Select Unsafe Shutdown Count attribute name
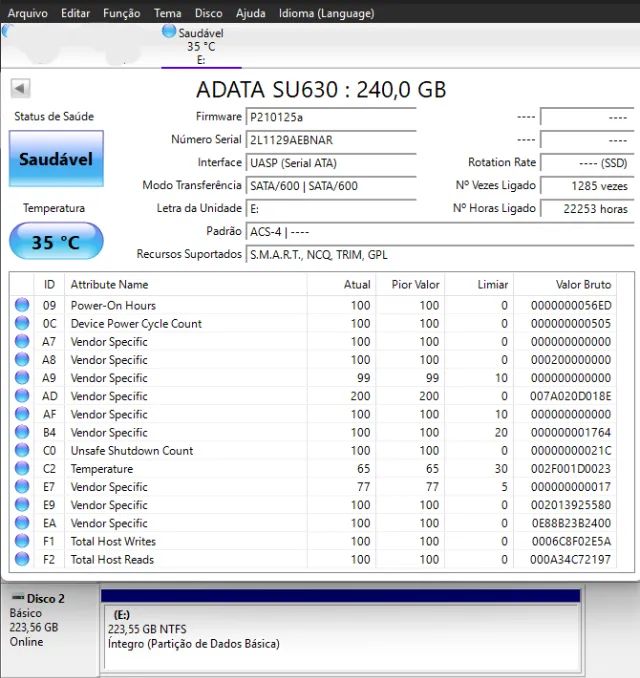 [132, 451]
